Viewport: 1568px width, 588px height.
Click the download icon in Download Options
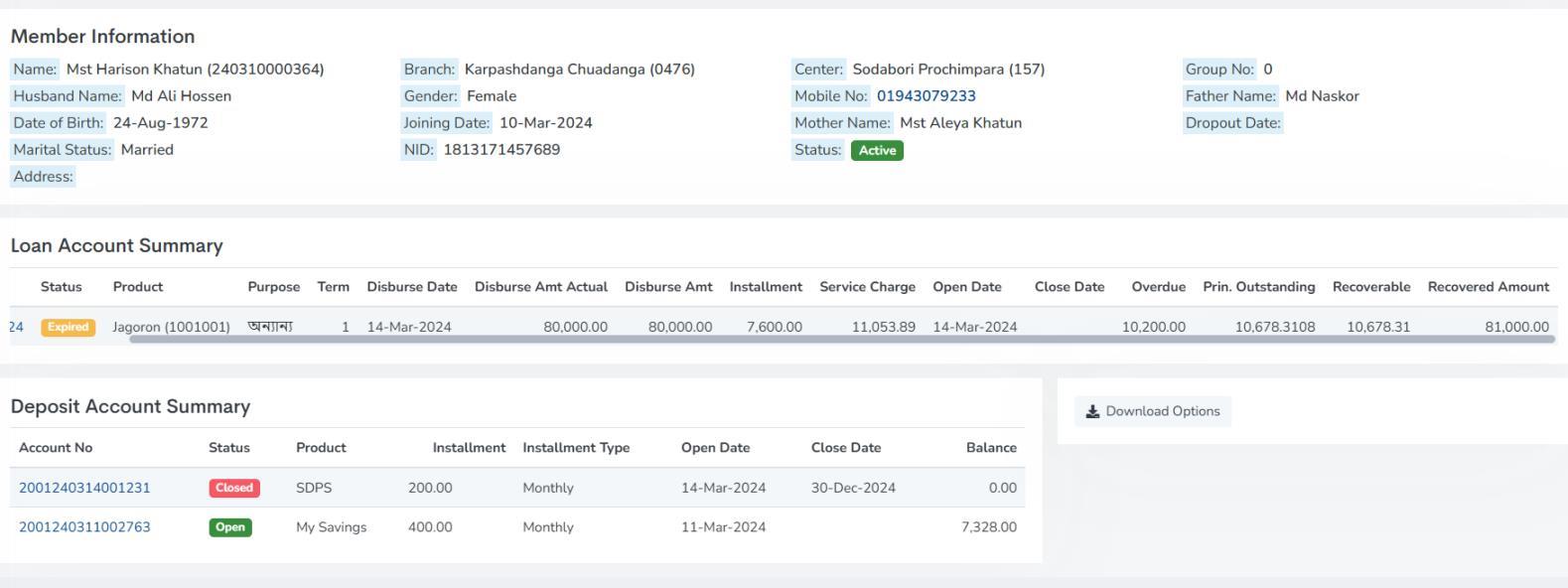(x=1092, y=412)
